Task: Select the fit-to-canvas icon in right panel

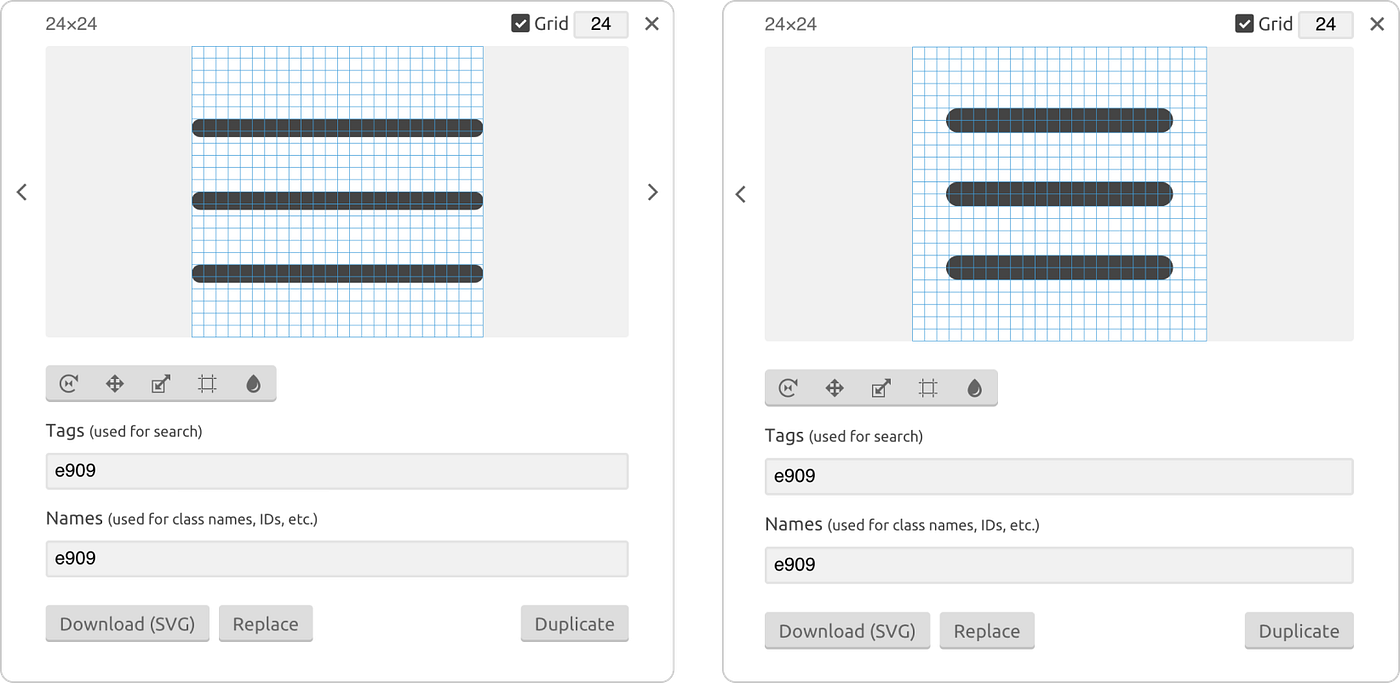Action: click(x=928, y=388)
